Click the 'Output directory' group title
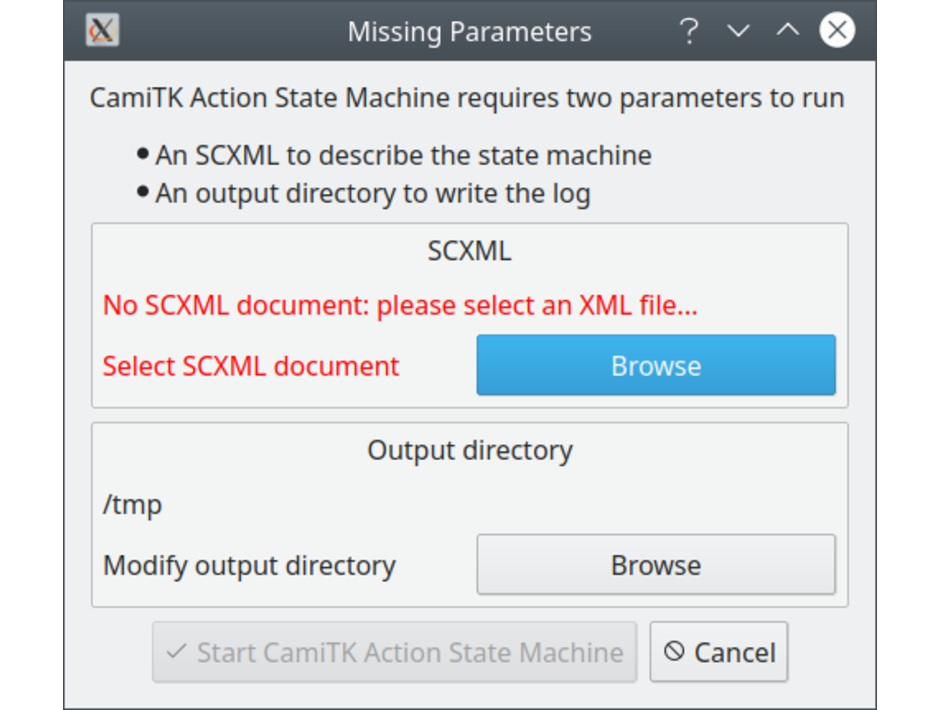Viewport: 940px width, 710px height. [x=469, y=450]
